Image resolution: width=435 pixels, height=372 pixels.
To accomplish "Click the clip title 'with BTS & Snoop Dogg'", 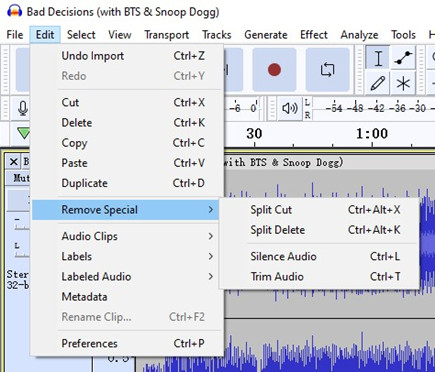I will [x=284, y=162].
